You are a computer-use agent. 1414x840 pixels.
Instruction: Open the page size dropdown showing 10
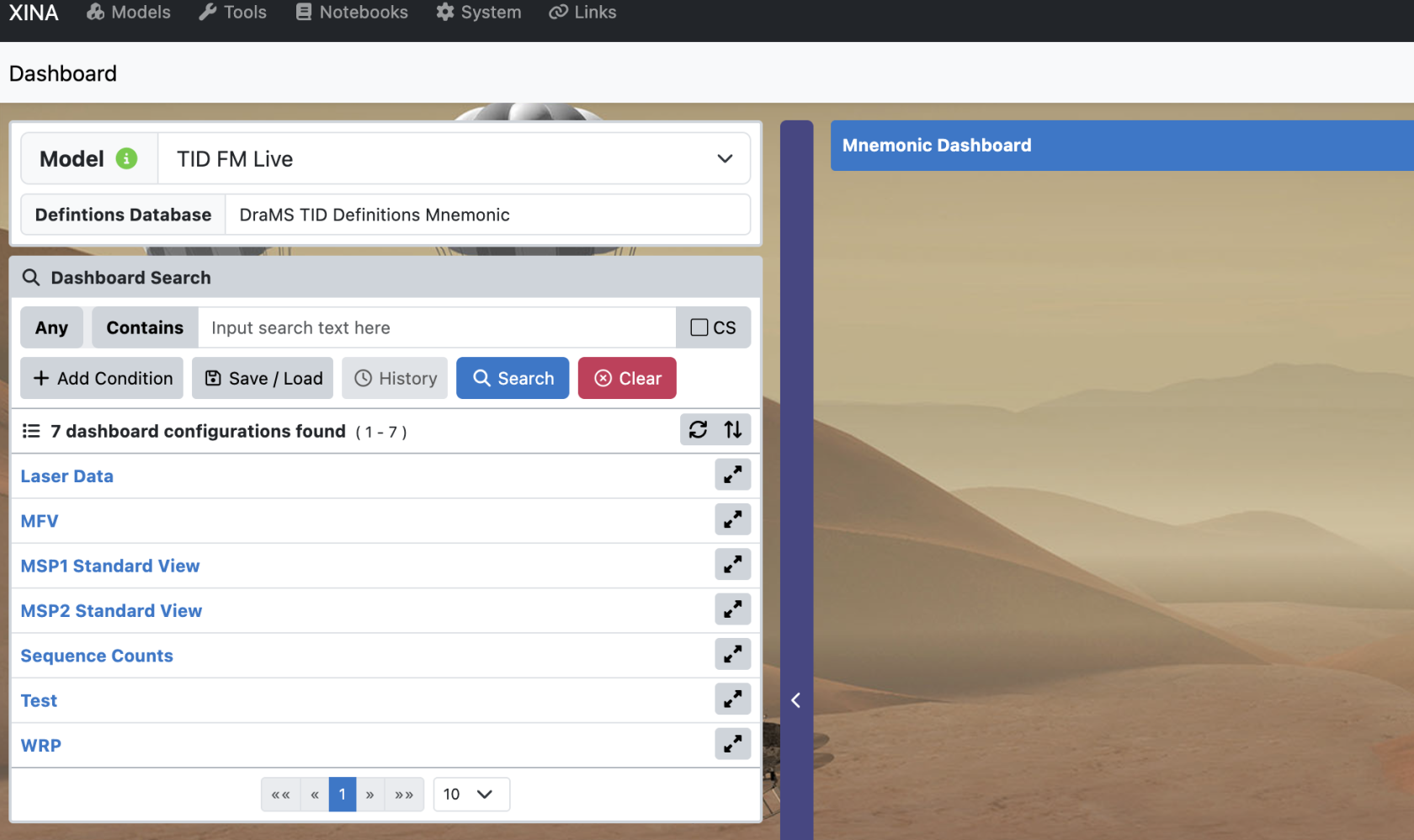click(x=471, y=794)
